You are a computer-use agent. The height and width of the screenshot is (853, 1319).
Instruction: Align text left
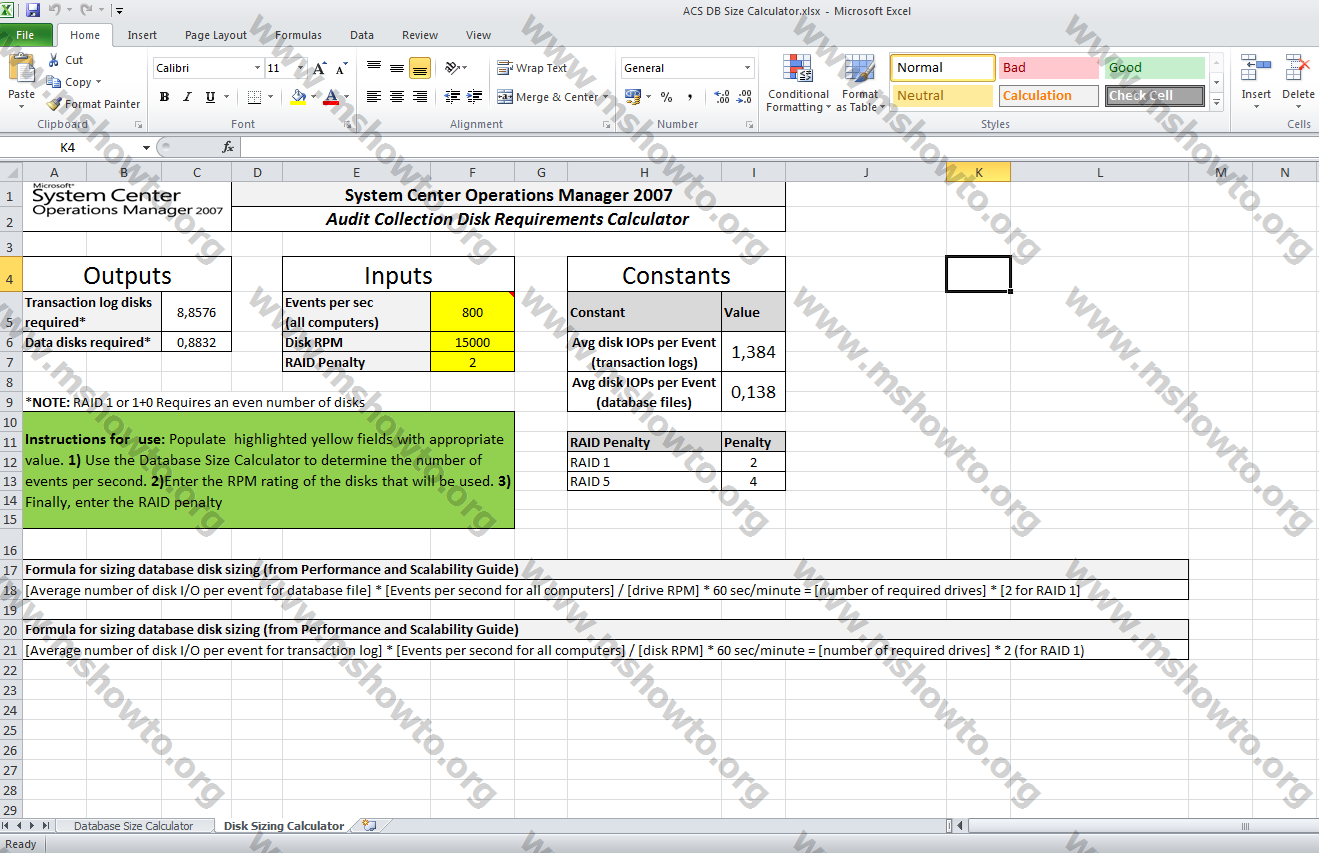(374, 97)
